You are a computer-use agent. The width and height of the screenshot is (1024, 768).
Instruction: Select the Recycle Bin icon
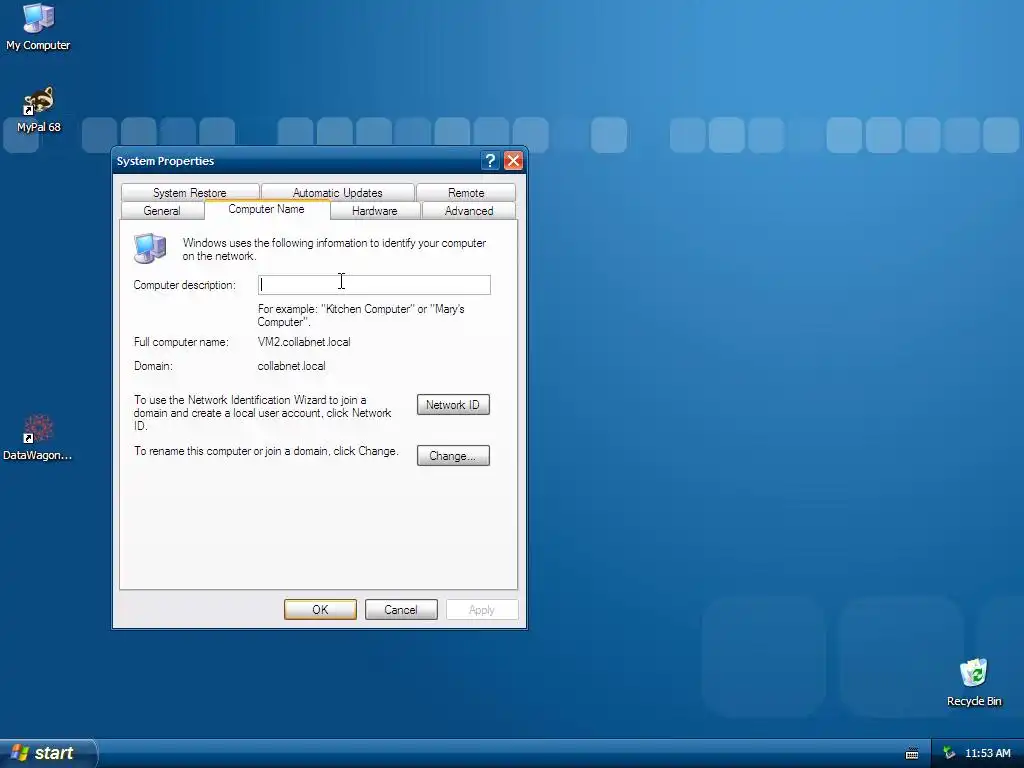coord(974,682)
